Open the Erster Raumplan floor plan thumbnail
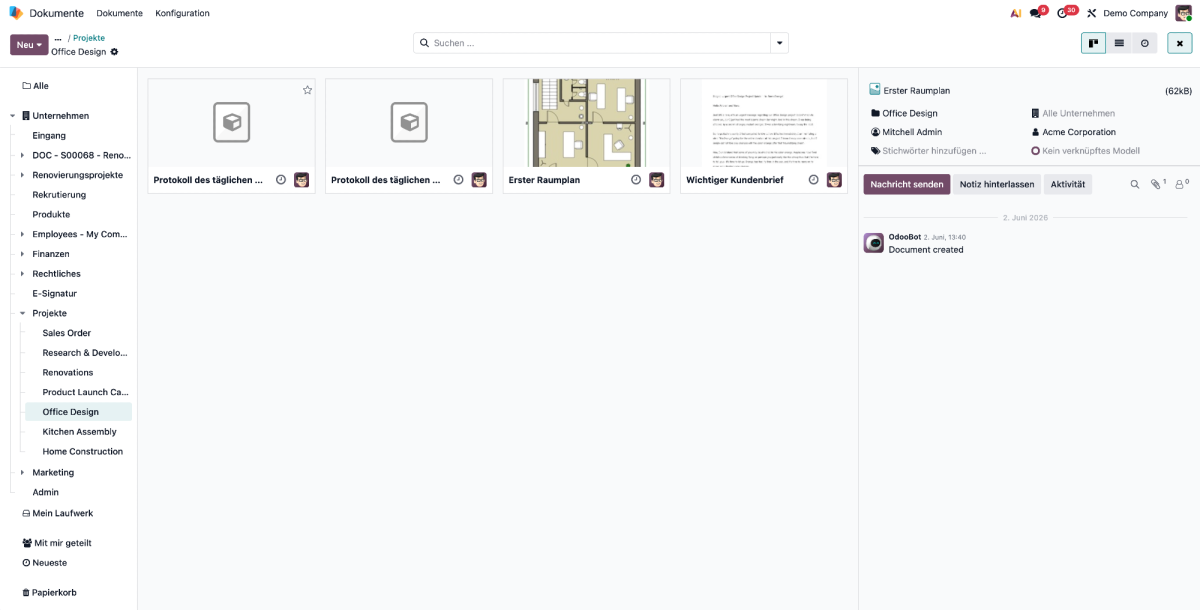The width and height of the screenshot is (1200, 610). [x=586, y=123]
